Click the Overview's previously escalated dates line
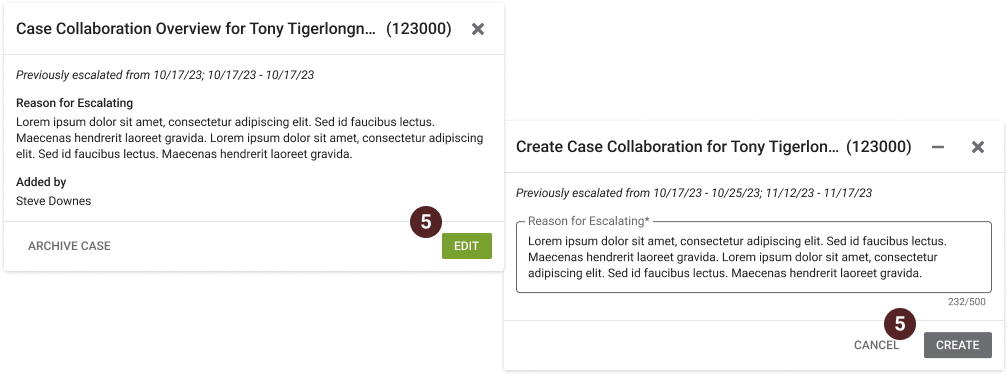The image size is (1008, 376). 165,75
